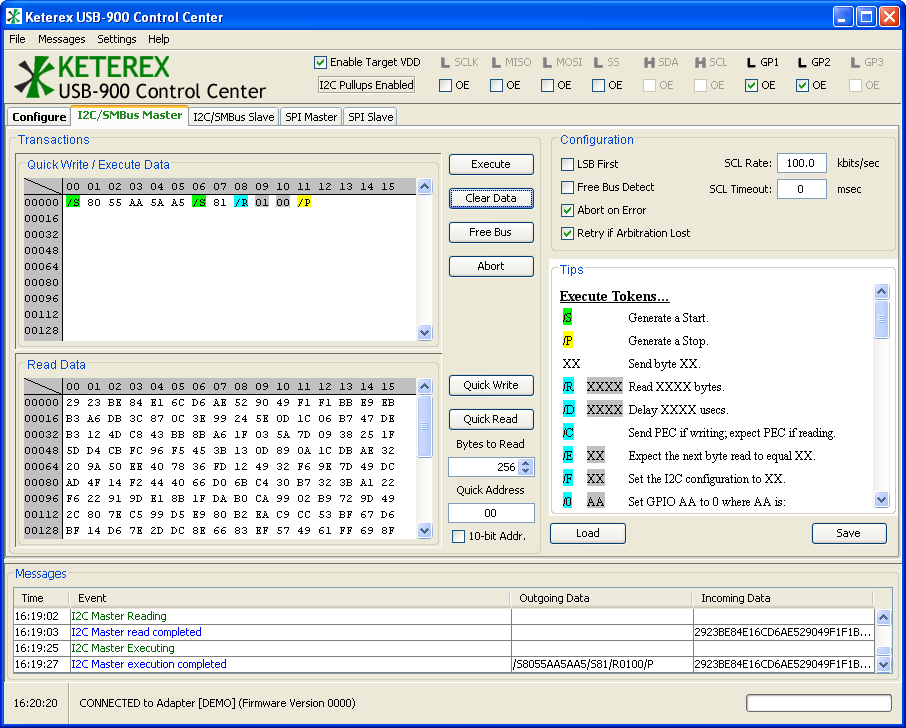The image size is (906, 728).
Task: Click the SCLK pin level indicator
Action: click(445, 63)
